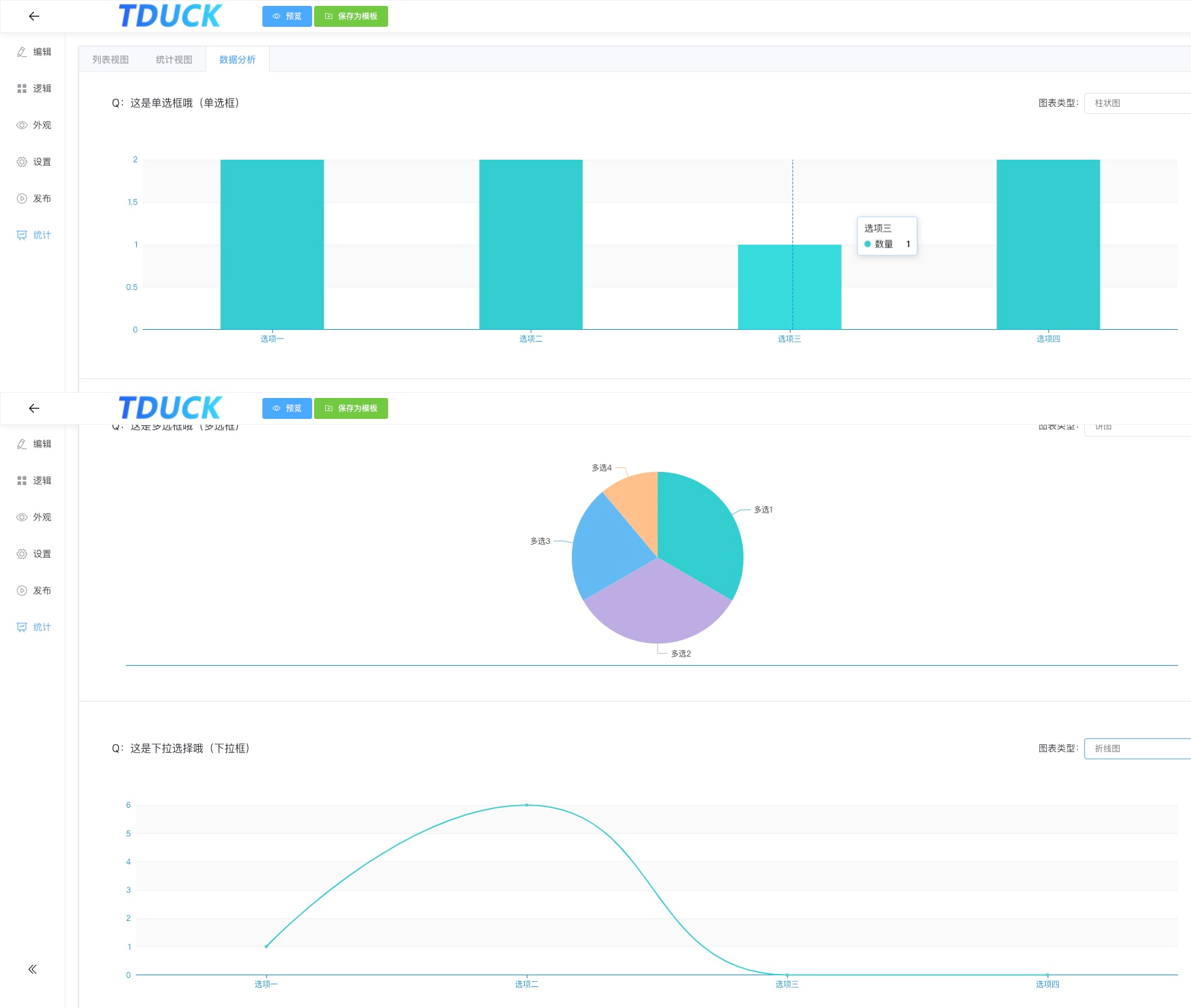Open 外观 in the sidebar beside the pie chart
This screenshot has height=1008, width=1191.
(x=34, y=517)
